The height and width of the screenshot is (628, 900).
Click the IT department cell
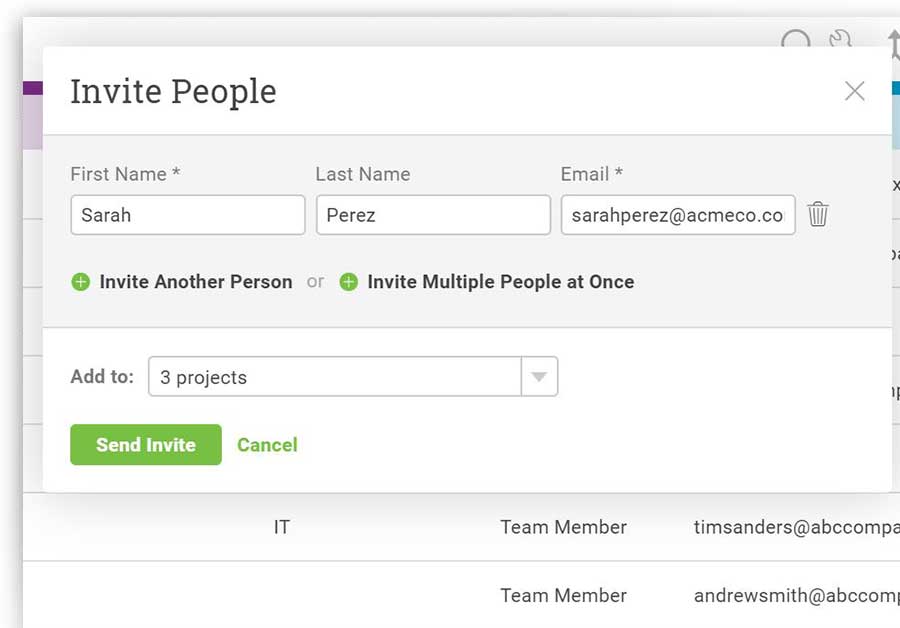click(282, 527)
